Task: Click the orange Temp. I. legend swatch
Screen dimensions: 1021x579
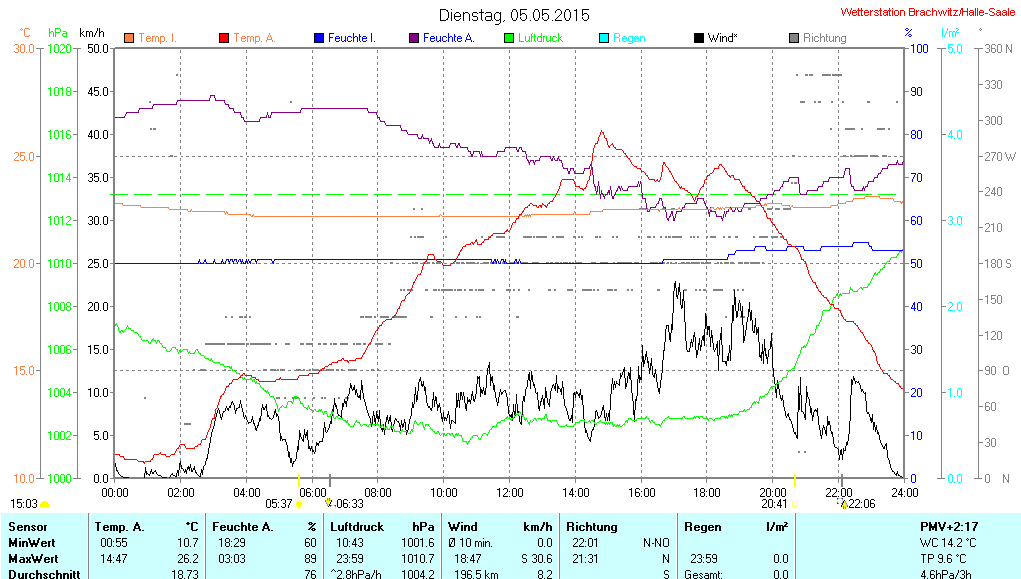Action: (129, 38)
